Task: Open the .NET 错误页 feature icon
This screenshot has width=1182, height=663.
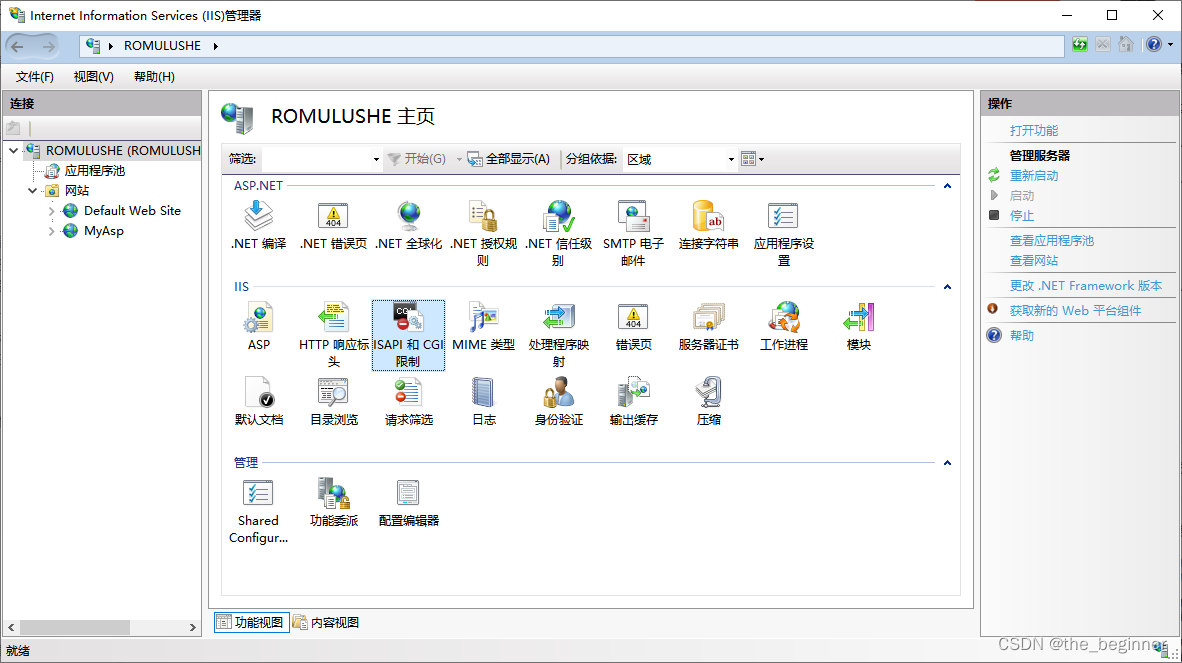Action: tap(333, 217)
